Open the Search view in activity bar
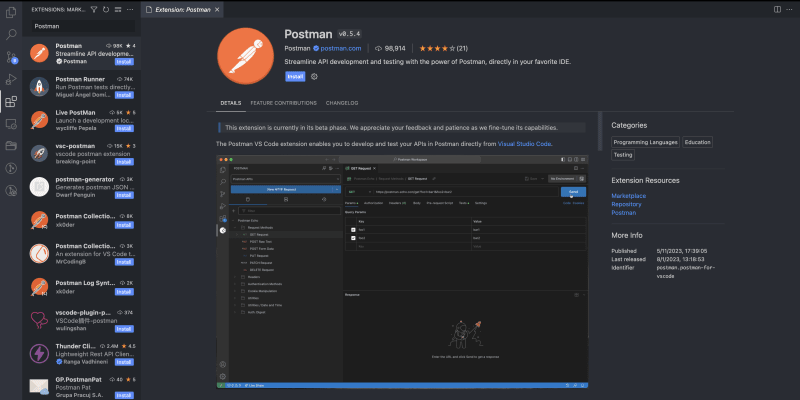The height and width of the screenshot is (400, 800). [11, 35]
